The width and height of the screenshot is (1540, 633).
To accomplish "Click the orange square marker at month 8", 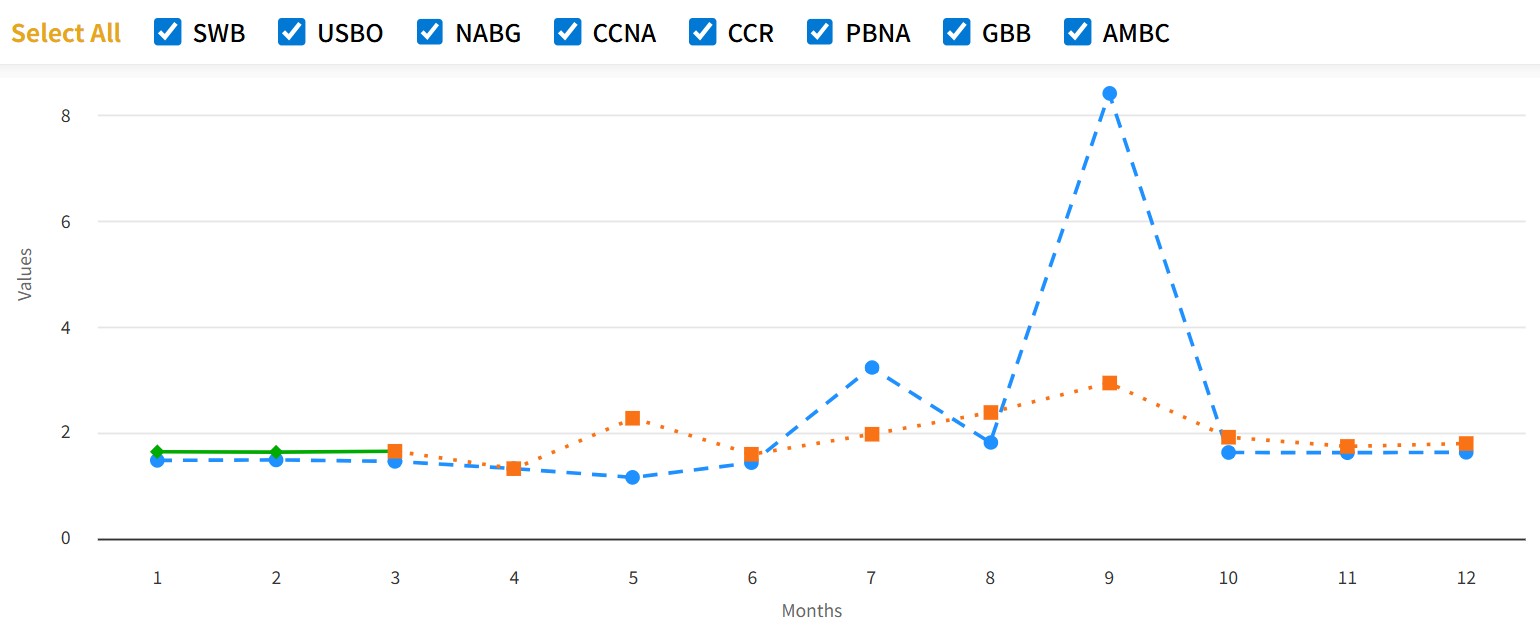I will pyautogui.click(x=990, y=412).
